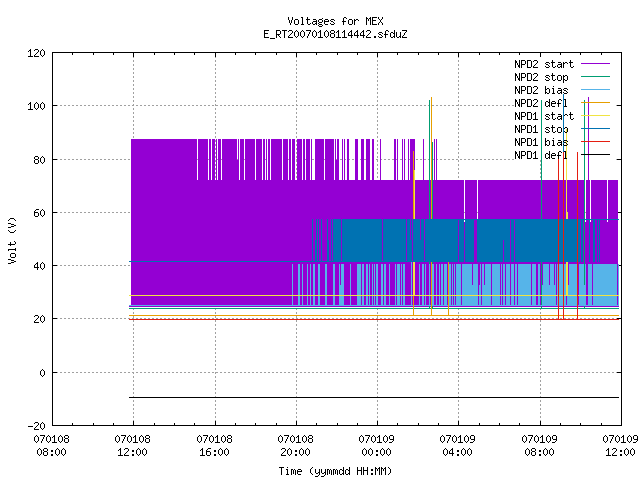This screenshot has height=480, width=640.
Task: Click the y-axis tick value 120
Action: pyautogui.click(x=36, y=53)
